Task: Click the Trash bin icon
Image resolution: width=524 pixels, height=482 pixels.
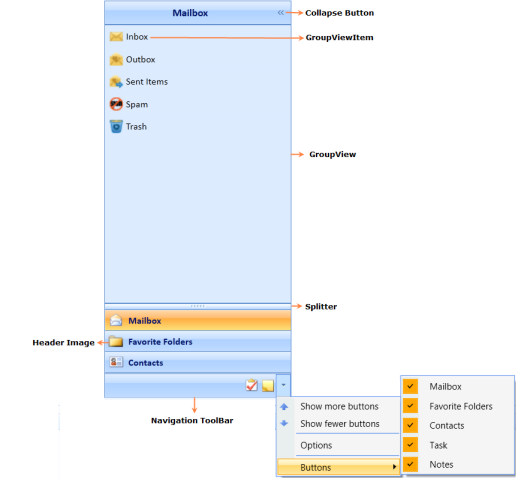Action: [x=116, y=126]
